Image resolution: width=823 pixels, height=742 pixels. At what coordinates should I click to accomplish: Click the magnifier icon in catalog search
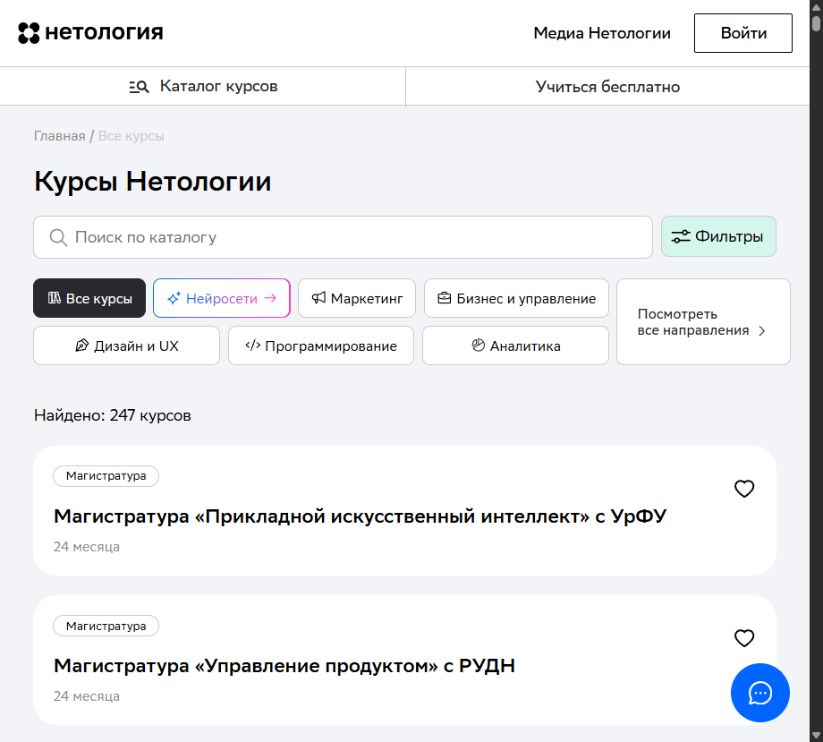tap(58, 237)
